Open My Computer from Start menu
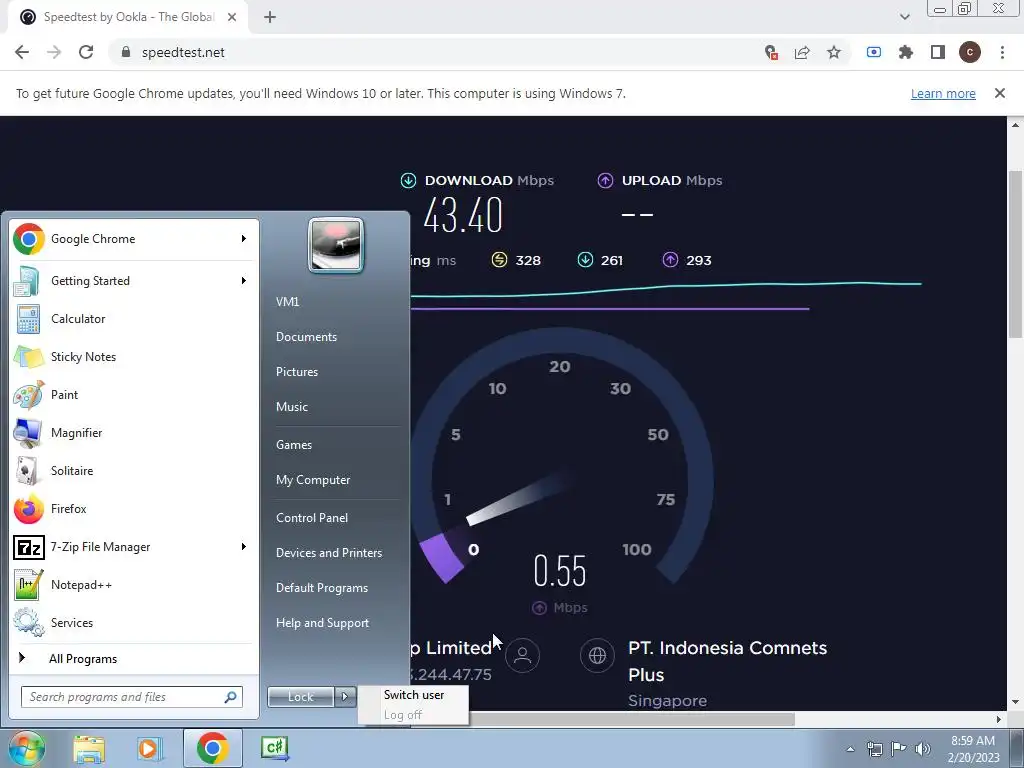Image resolution: width=1024 pixels, height=768 pixels. pyautogui.click(x=313, y=480)
